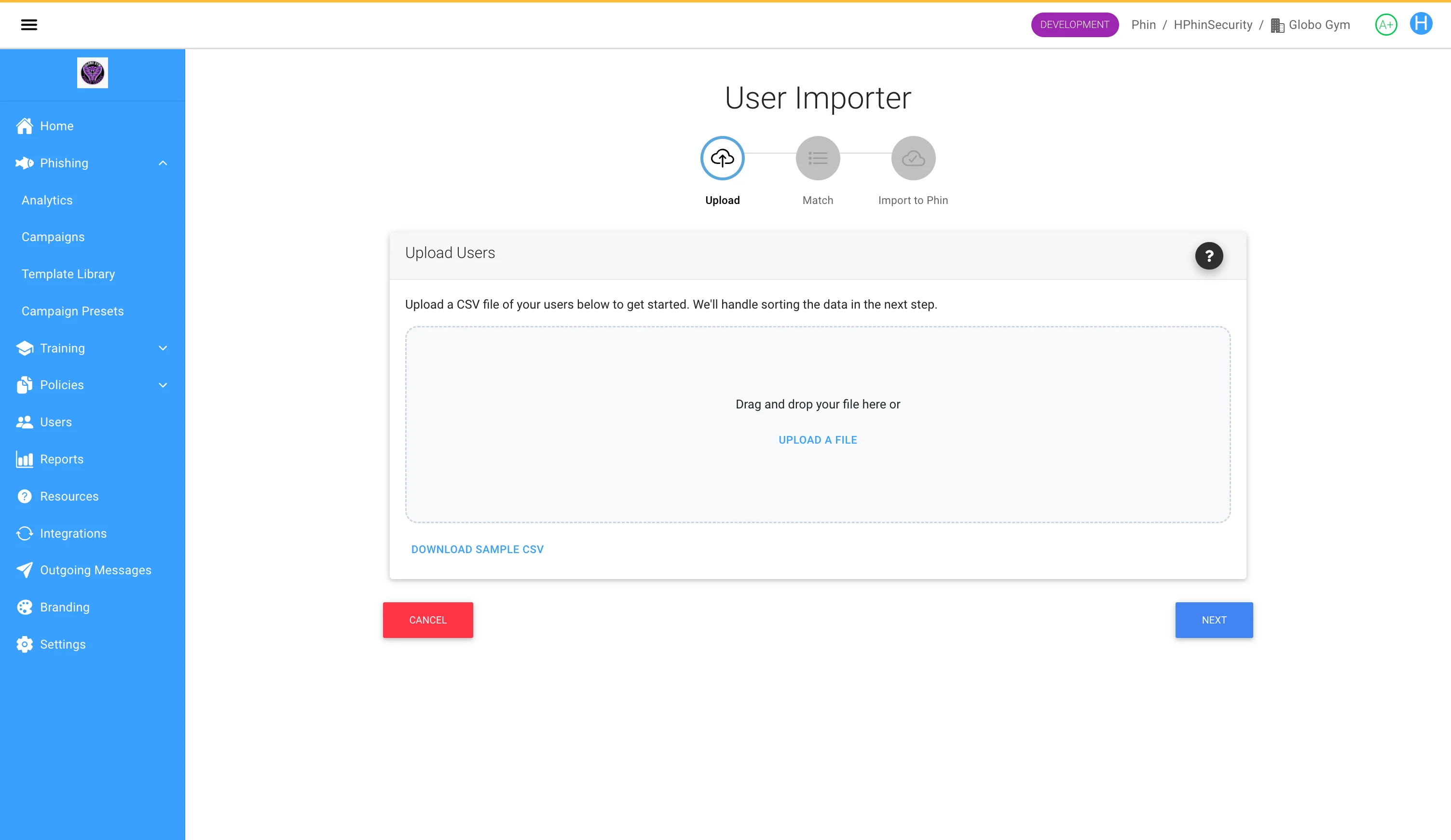This screenshot has width=1451, height=840.
Task: Open the Settings sidebar label
Action: 63,644
